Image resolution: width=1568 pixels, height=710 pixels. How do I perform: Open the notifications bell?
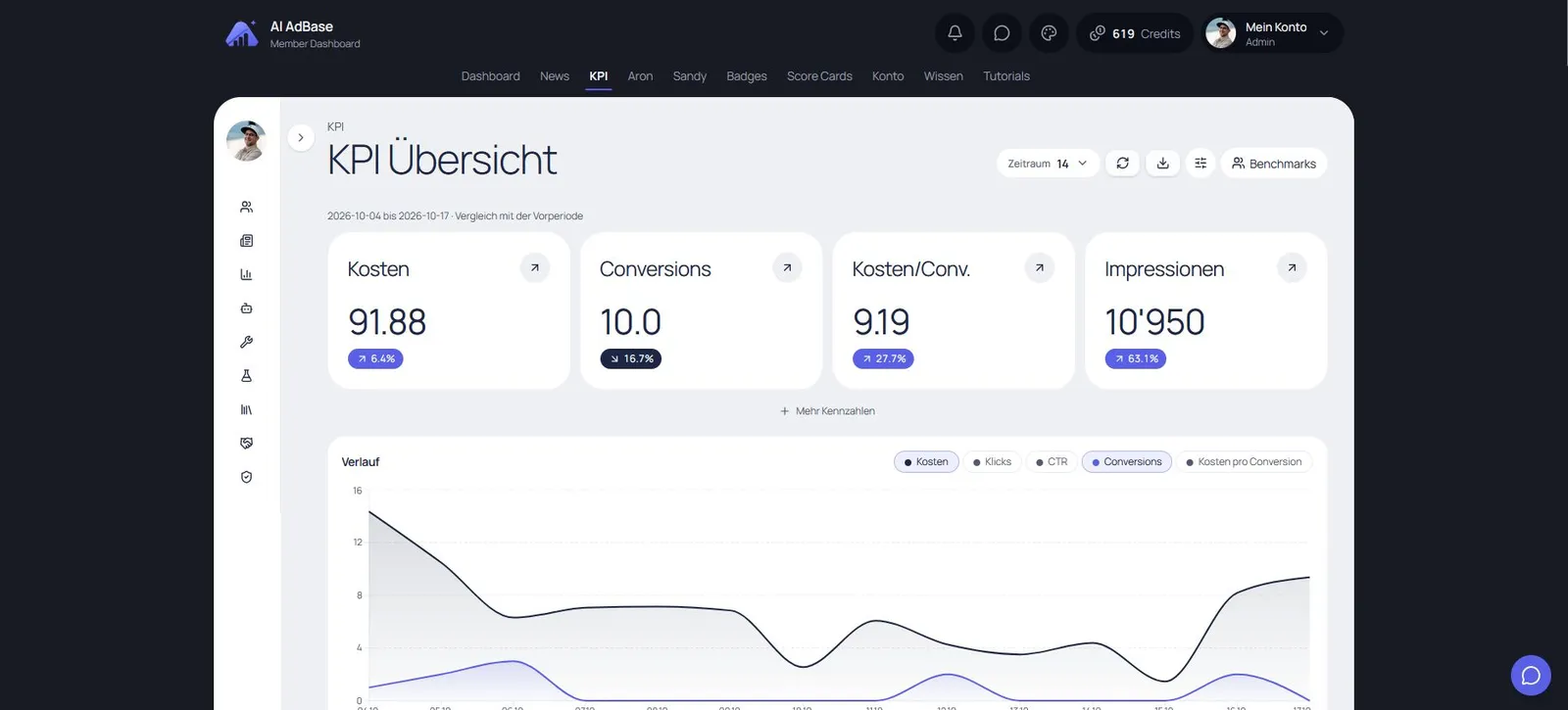pyautogui.click(x=955, y=33)
